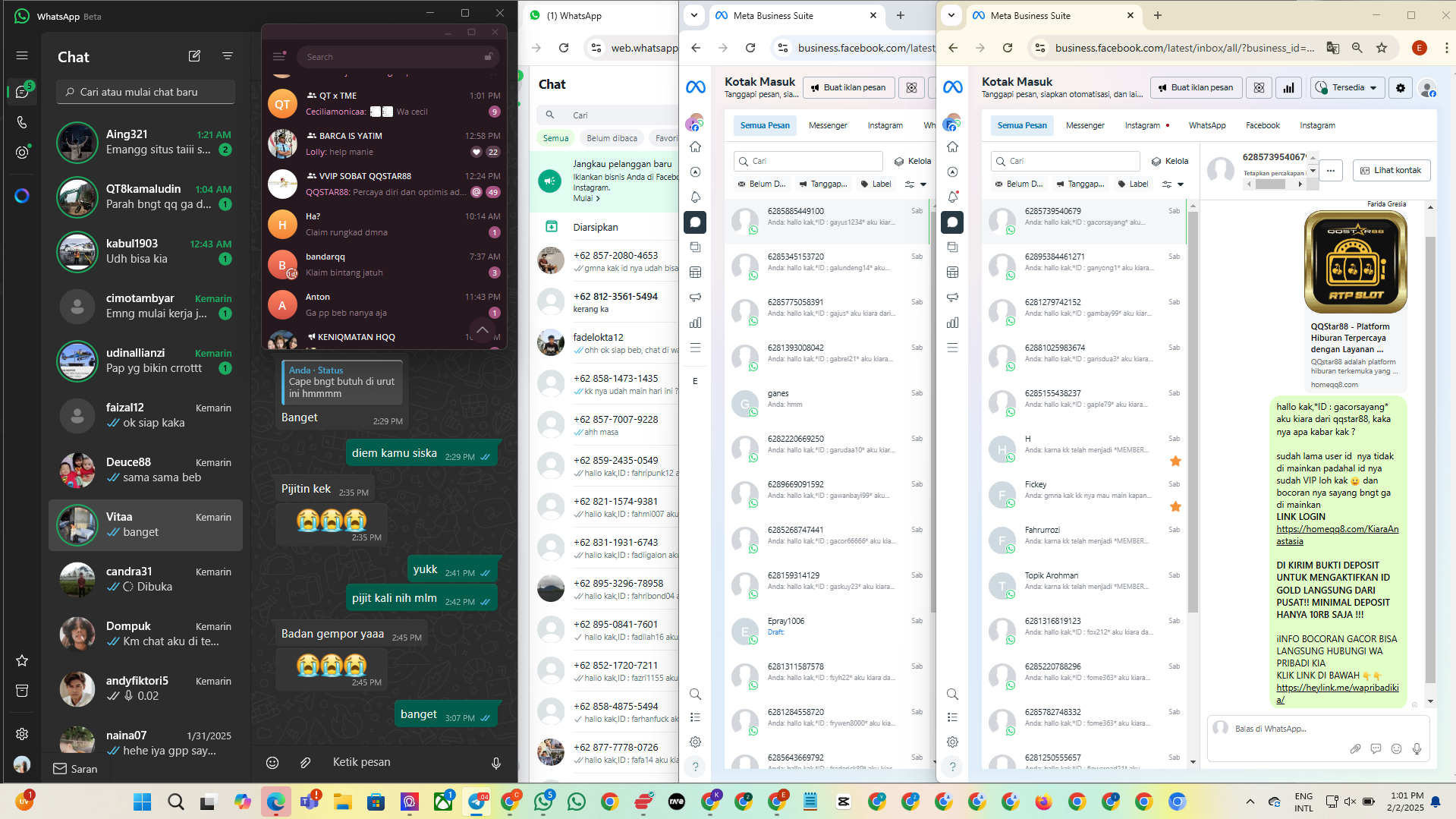Screen dimensions: 1456x819
Task: Open Tersedia availability dropdown
Action: pos(1348,88)
